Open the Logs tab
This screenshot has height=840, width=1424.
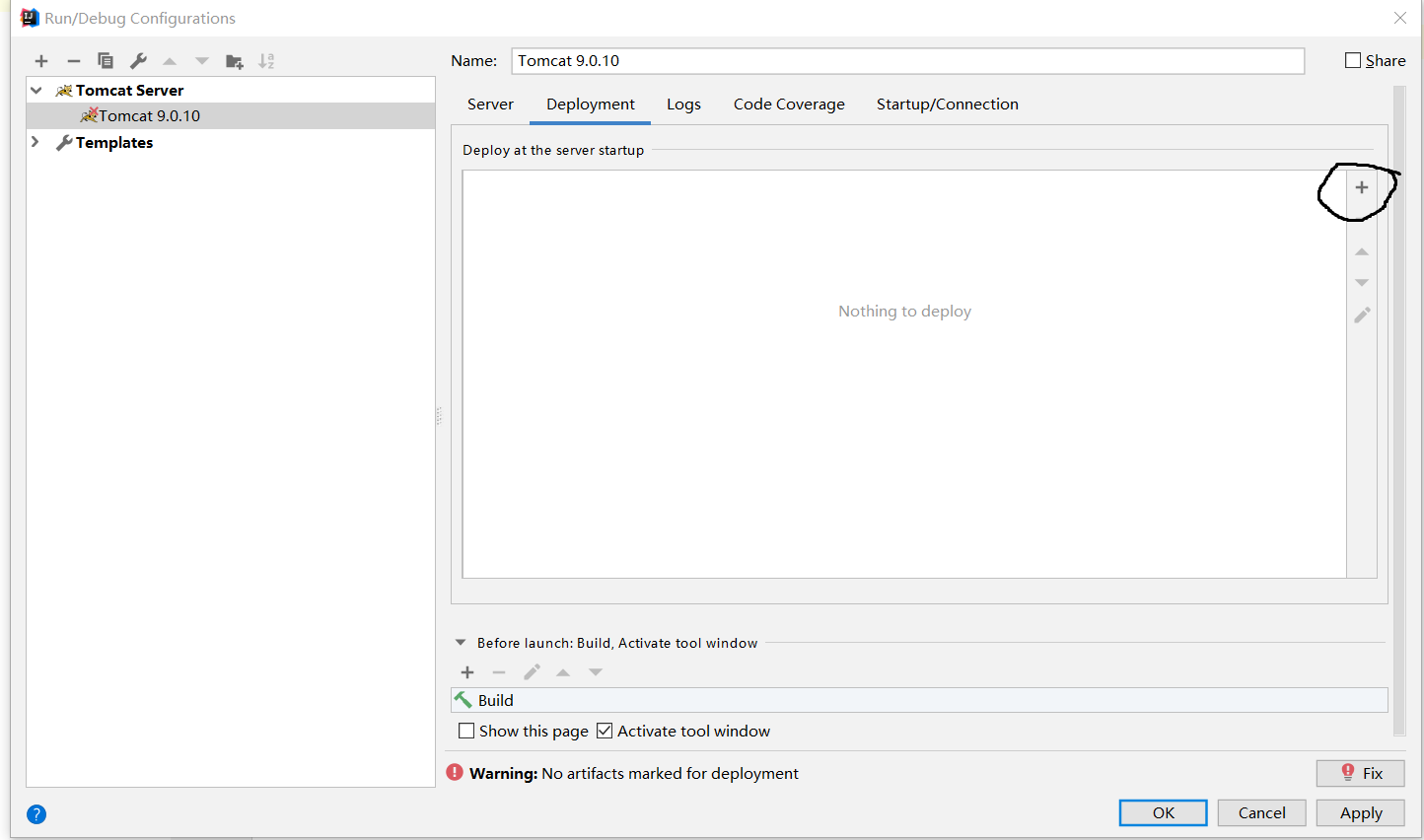coord(683,105)
